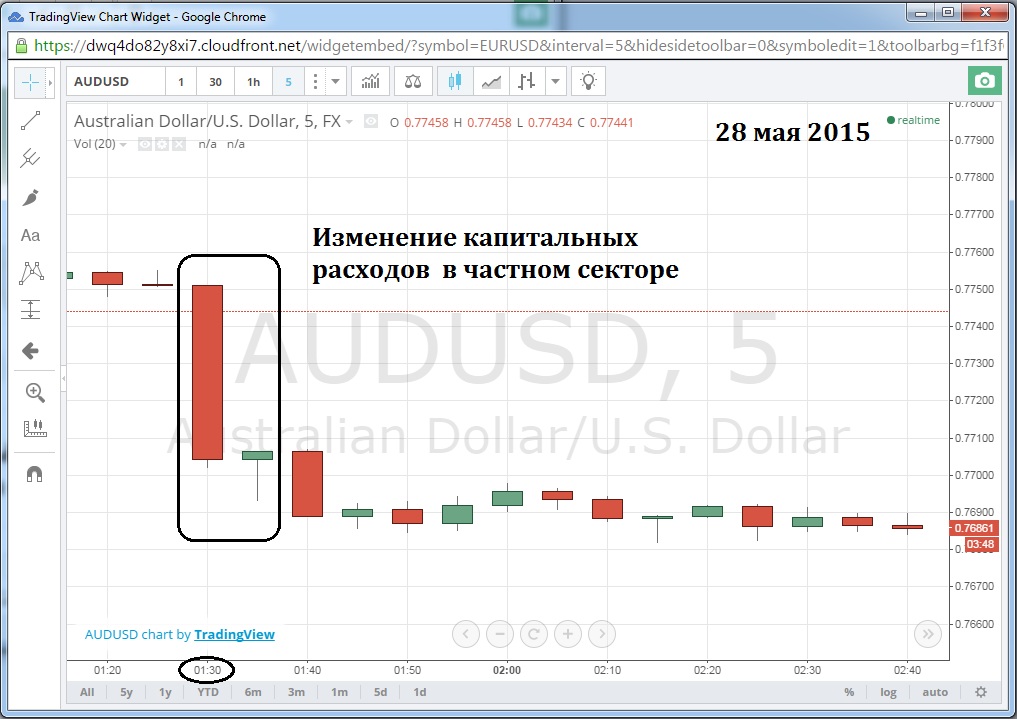Click the back arrow tool icon
The height and width of the screenshot is (725, 1017).
[x=30, y=351]
